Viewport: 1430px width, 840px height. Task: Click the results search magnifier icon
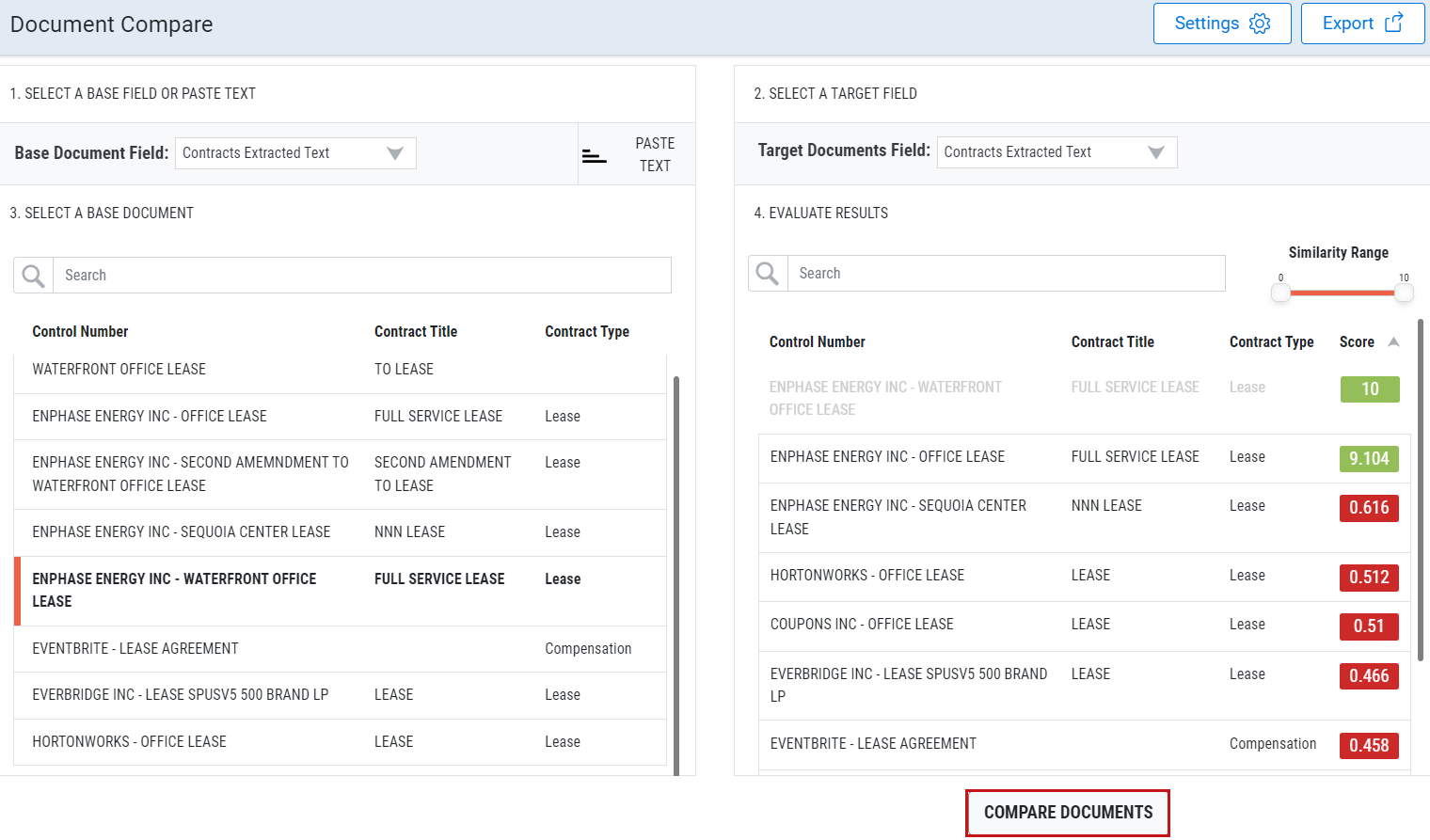coord(768,274)
